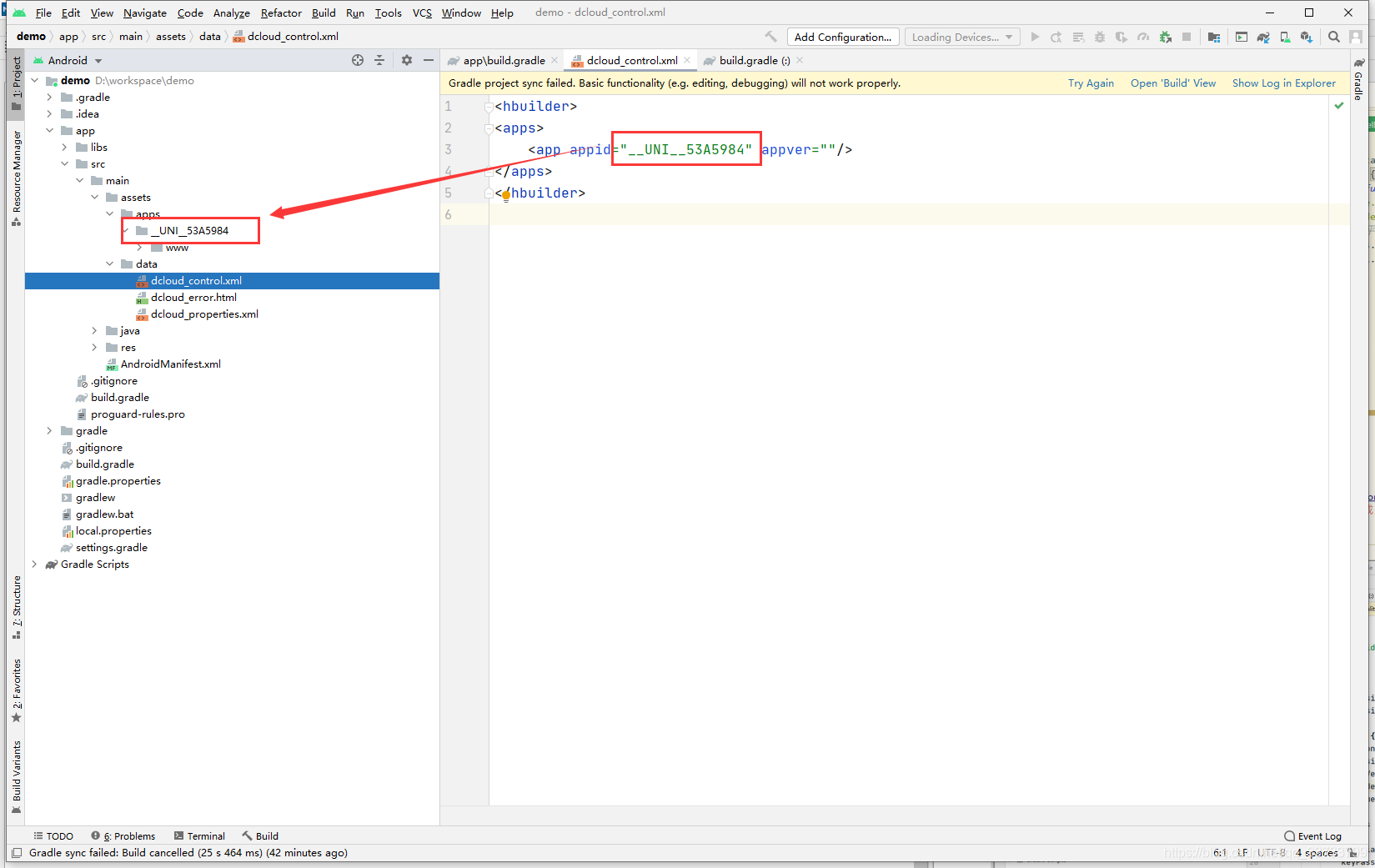Open Project panel settings gear icon
The image size is (1375, 868).
407,60
